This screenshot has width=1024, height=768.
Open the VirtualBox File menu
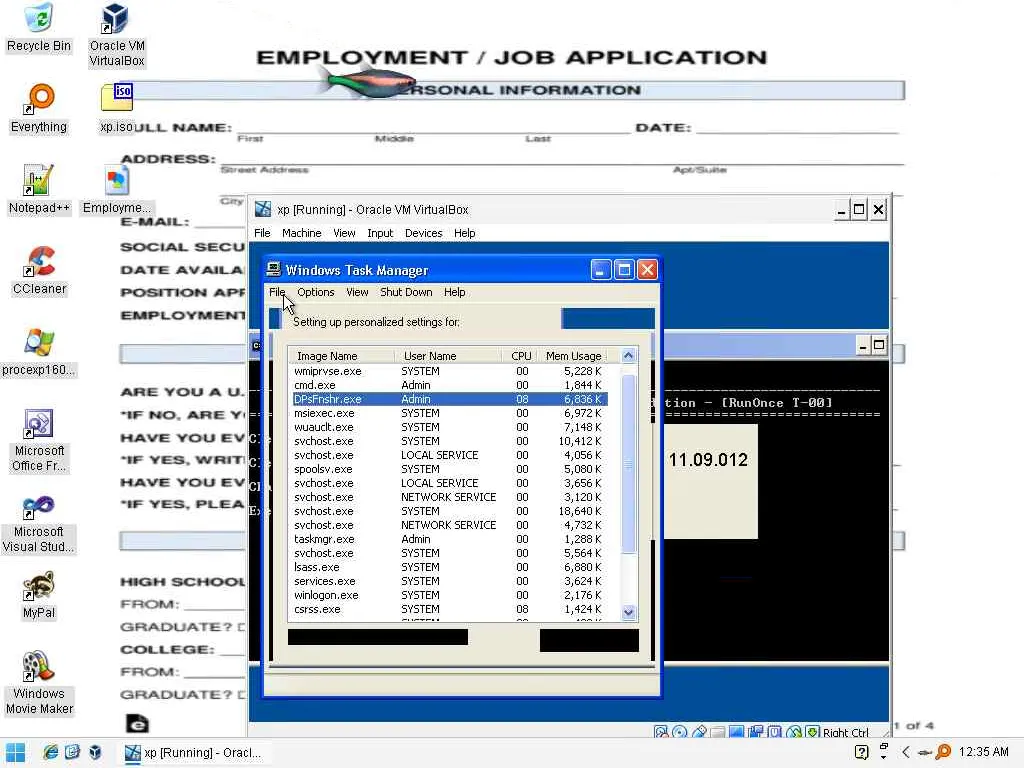[262, 233]
